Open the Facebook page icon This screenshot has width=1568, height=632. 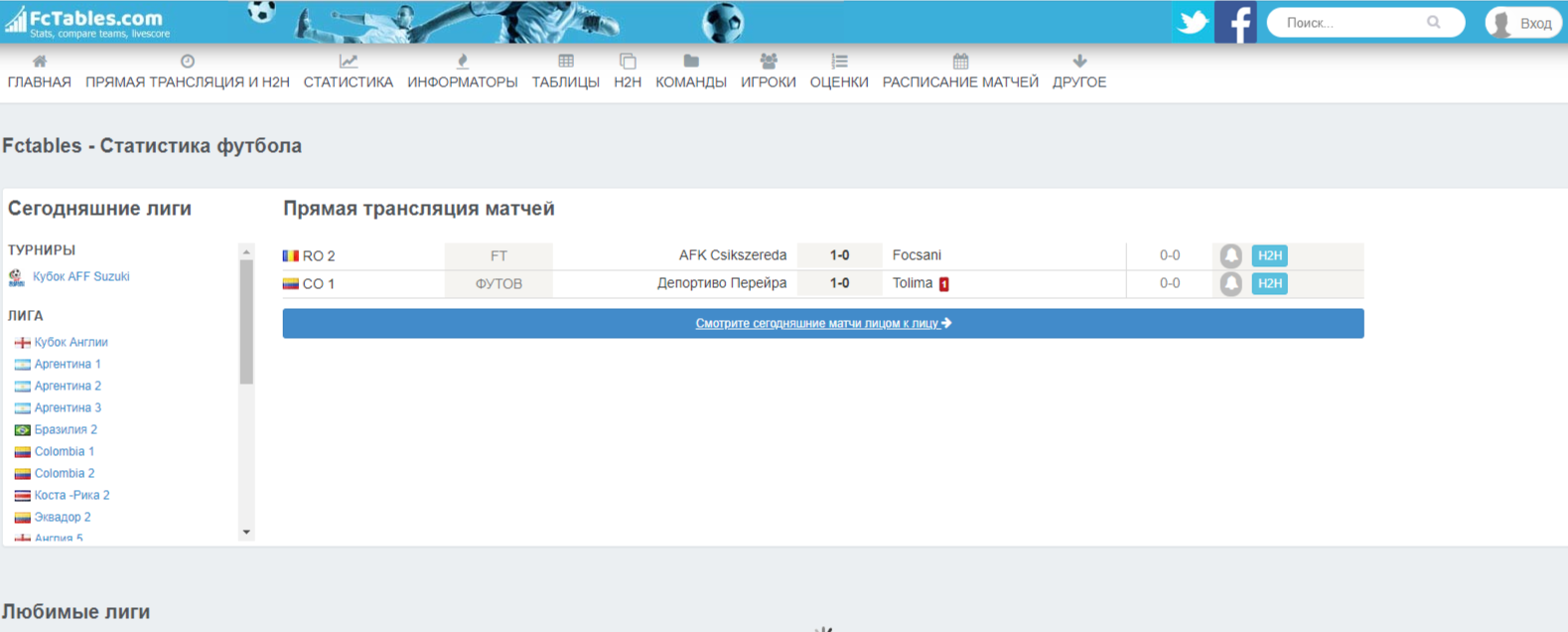(x=1235, y=22)
